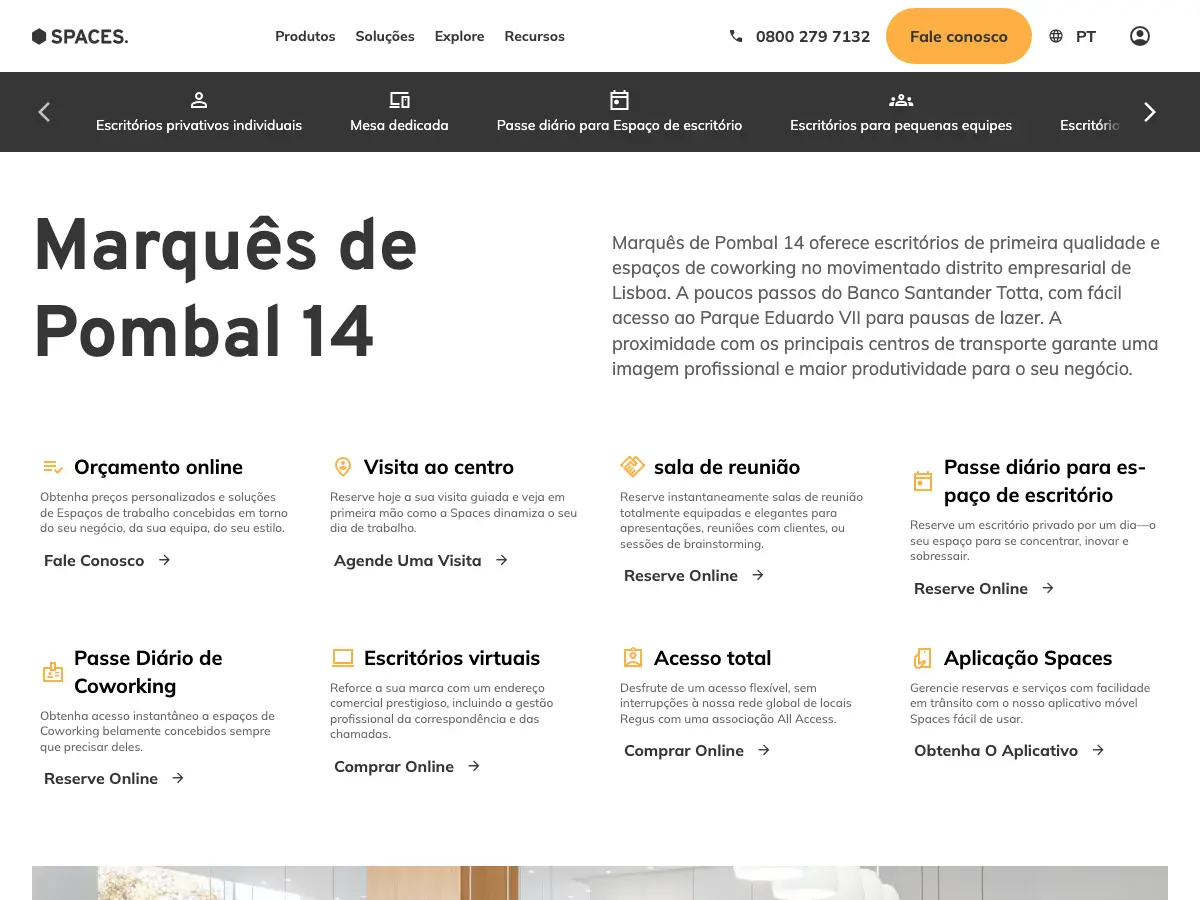
Task: Open the Explore menu
Action: point(459,36)
